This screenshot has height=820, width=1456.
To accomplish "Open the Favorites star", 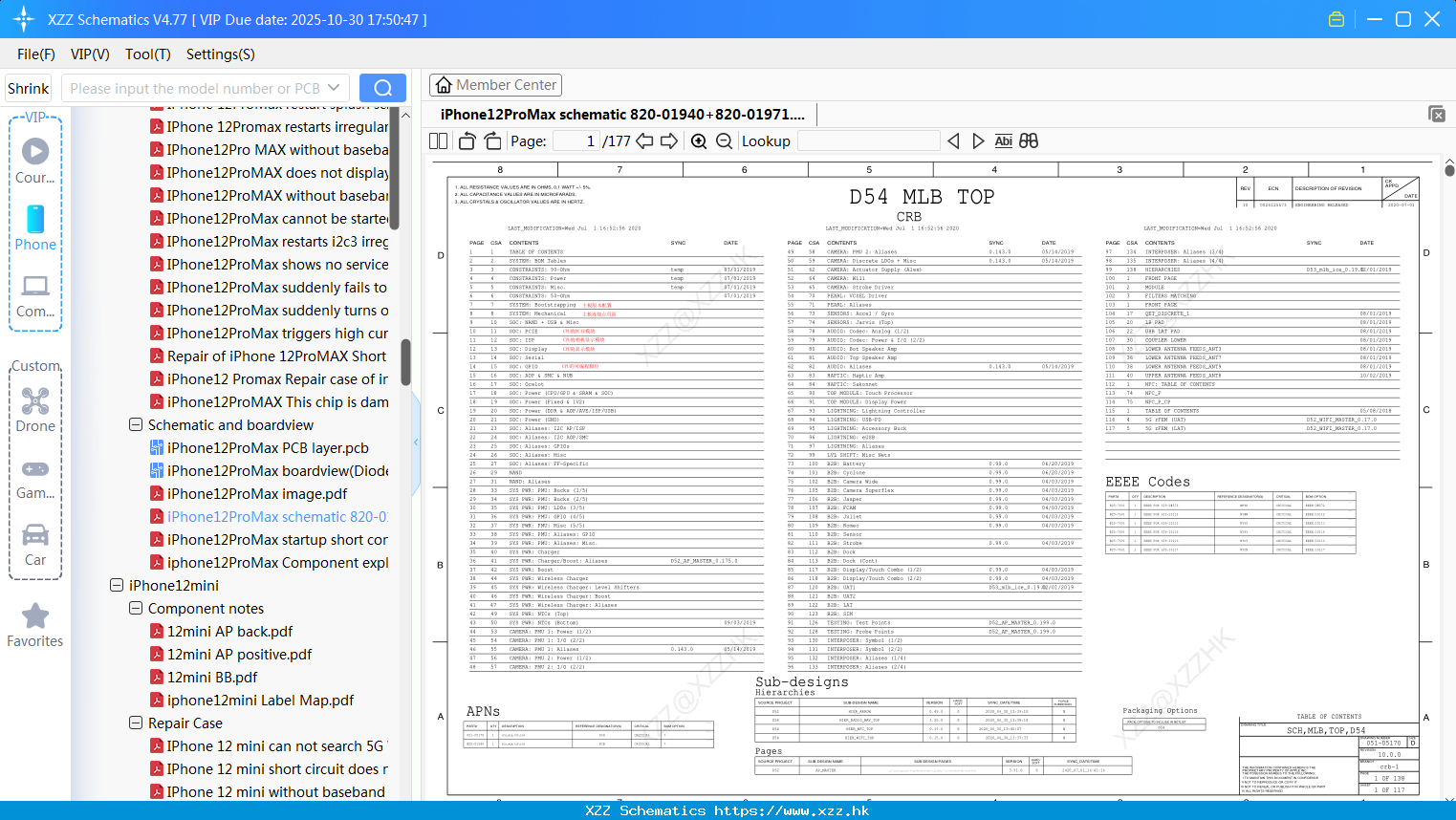I will (35, 625).
